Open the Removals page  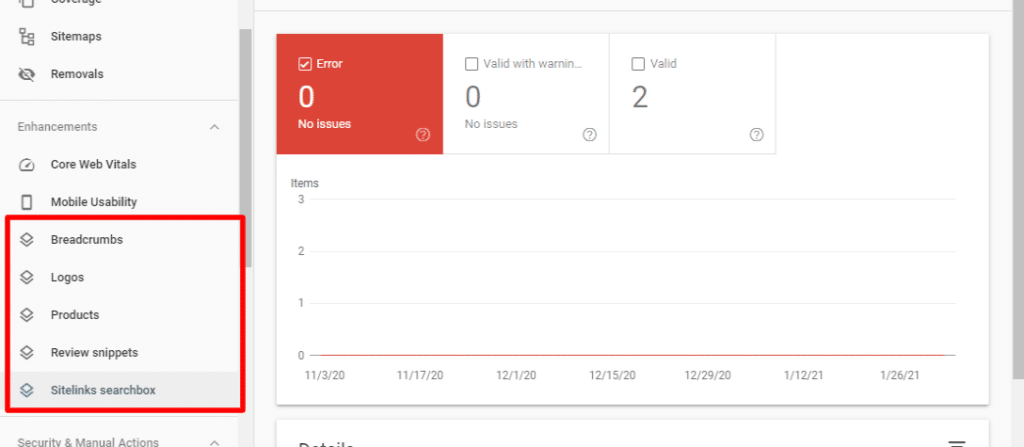click(x=119, y=74)
